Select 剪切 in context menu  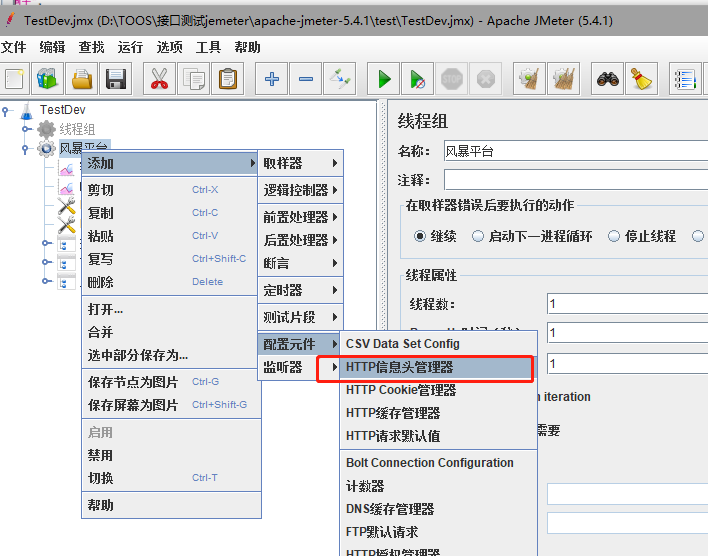[x=171, y=190]
